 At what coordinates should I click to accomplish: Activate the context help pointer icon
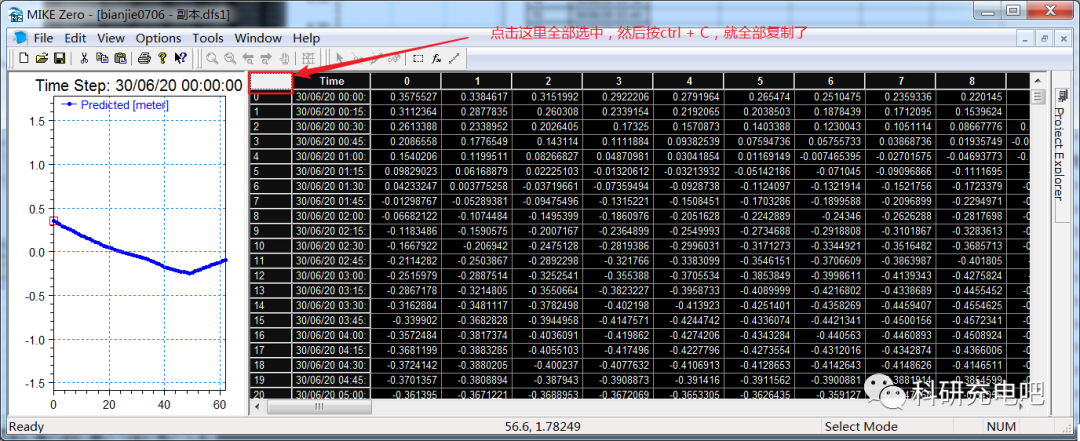(x=181, y=59)
